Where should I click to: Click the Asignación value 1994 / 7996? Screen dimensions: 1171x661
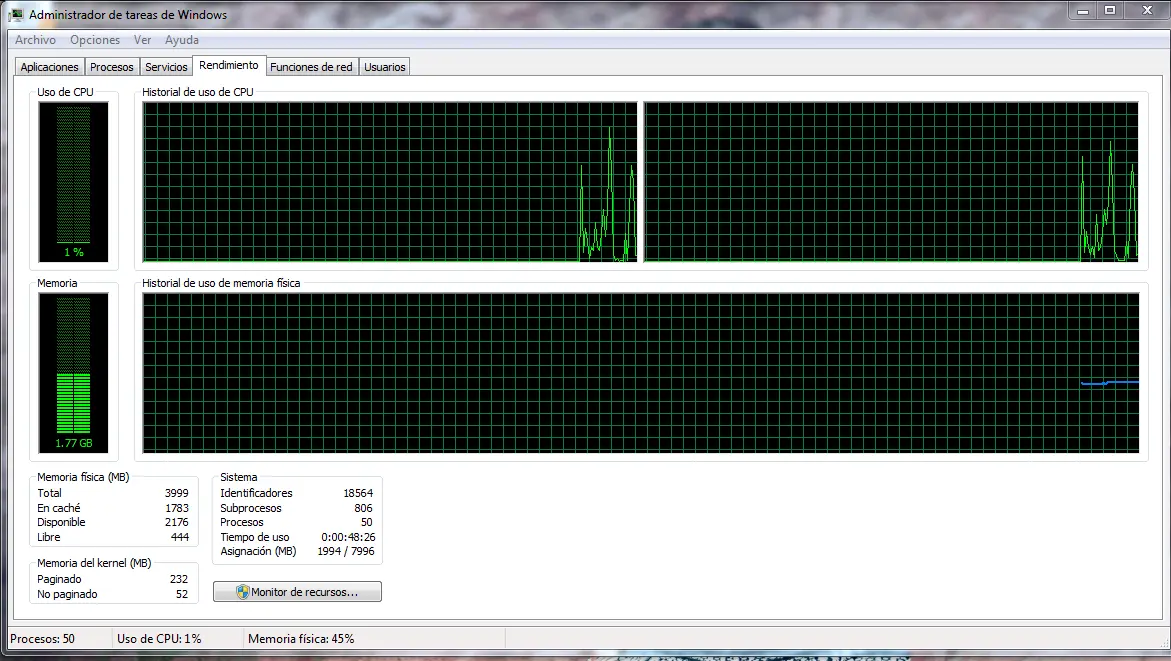[346, 551]
